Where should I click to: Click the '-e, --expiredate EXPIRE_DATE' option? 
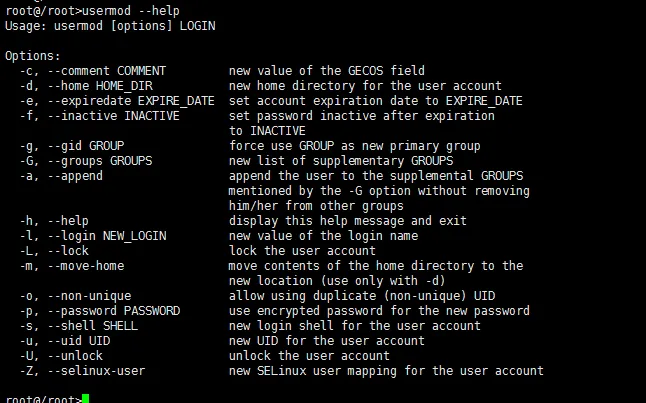tap(102, 100)
